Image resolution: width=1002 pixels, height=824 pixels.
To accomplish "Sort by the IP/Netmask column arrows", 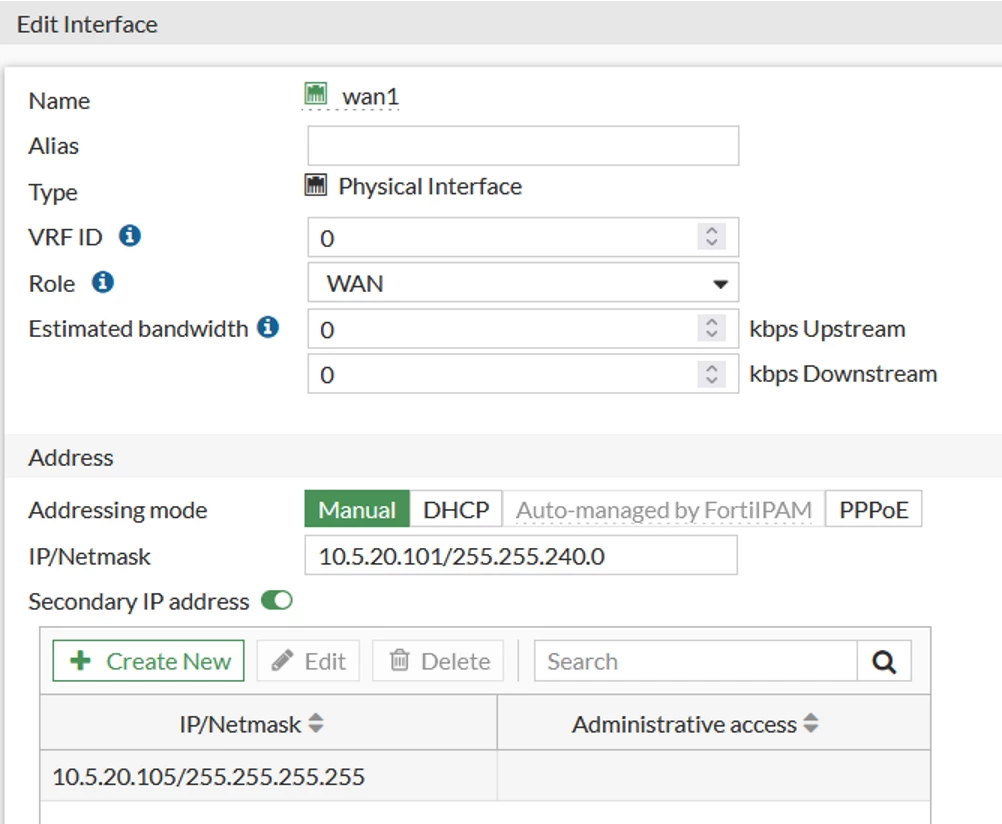I will (316, 723).
